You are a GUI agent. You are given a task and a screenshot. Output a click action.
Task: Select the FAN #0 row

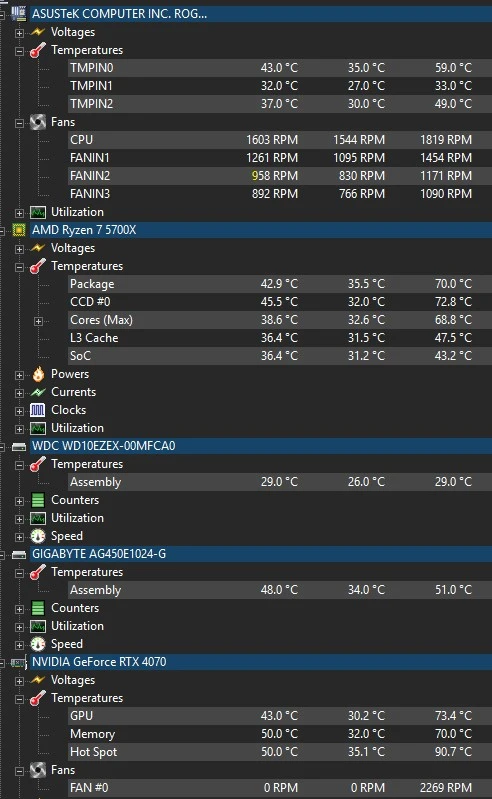coord(280,788)
